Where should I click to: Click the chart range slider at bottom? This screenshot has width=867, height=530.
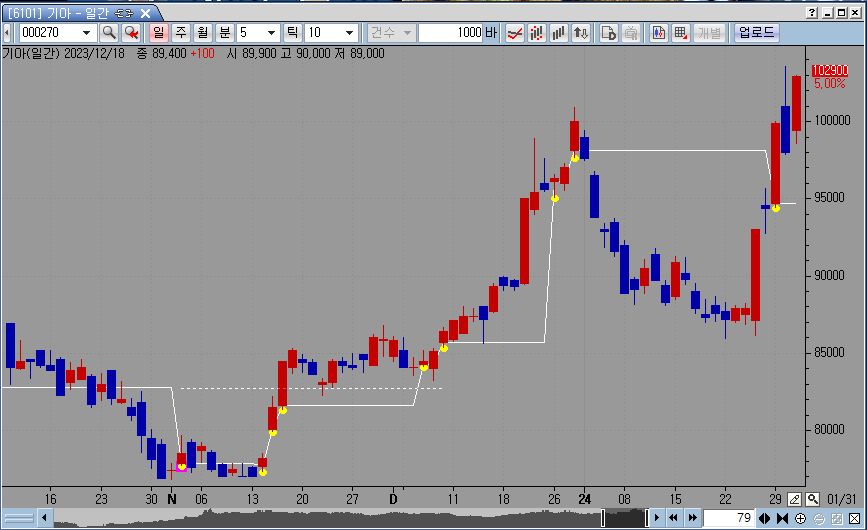click(x=330, y=518)
